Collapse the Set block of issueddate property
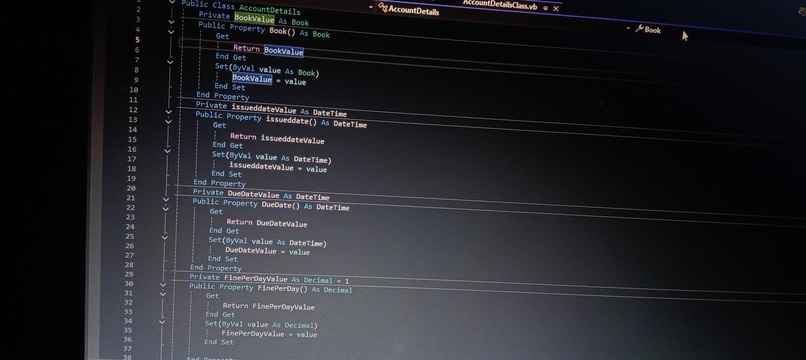This screenshot has height=360, width=806. [167, 151]
